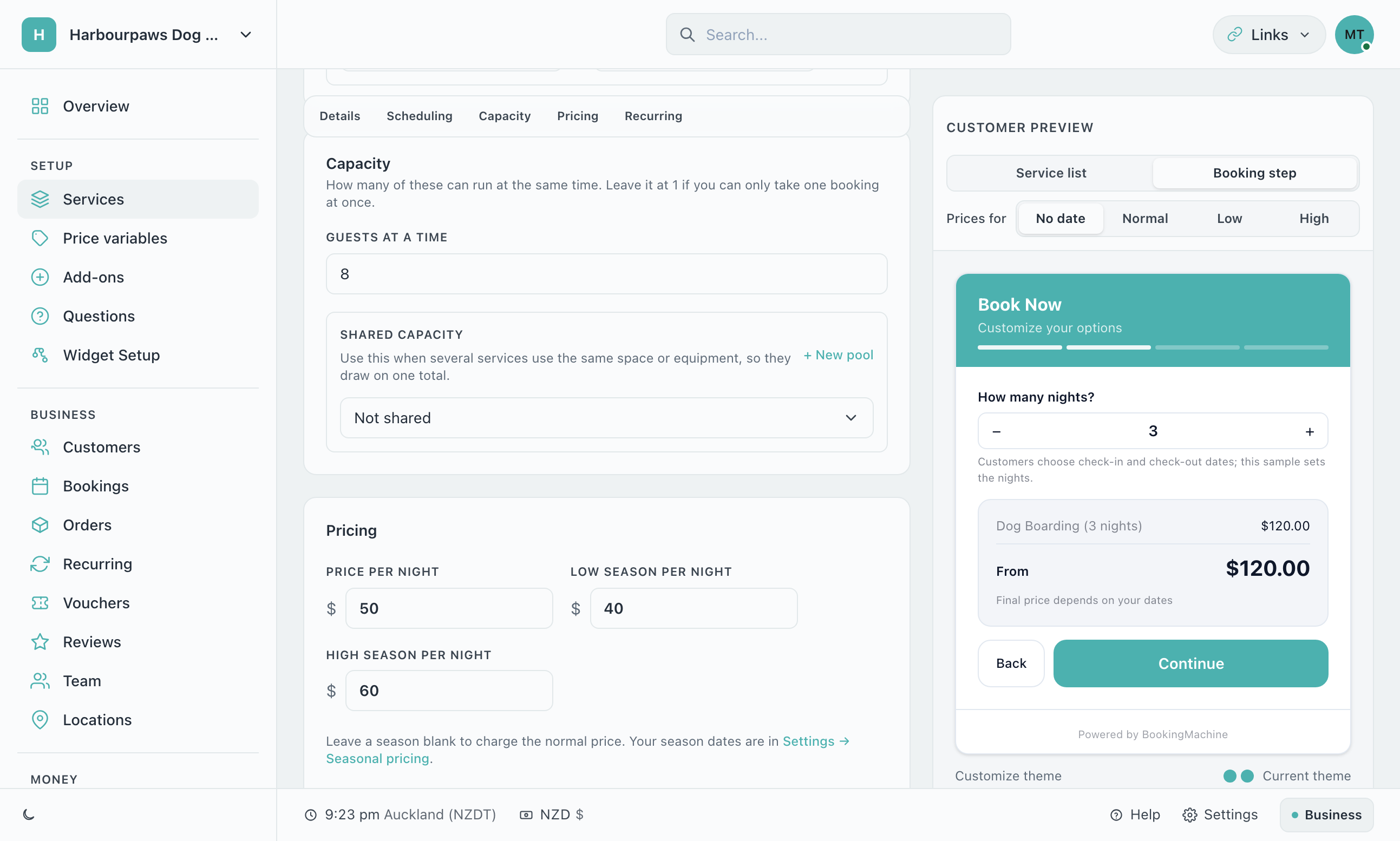Jump to the Capacity tab
The width and height of the screenshot is (1400, 841).
tap(505, 116)
